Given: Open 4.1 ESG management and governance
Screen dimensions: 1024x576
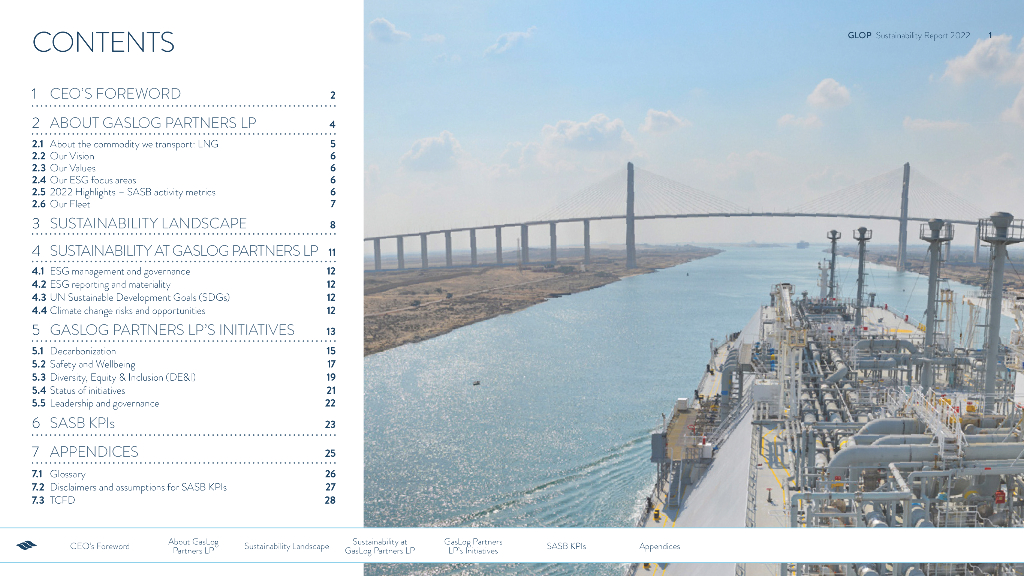Looking at the screenshot, I should [184, 271].
